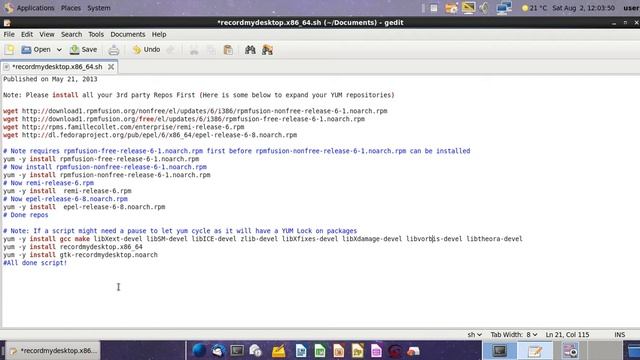Open the File menu
This screenshot has height=360, width=640.
click(x=9, y=34)
